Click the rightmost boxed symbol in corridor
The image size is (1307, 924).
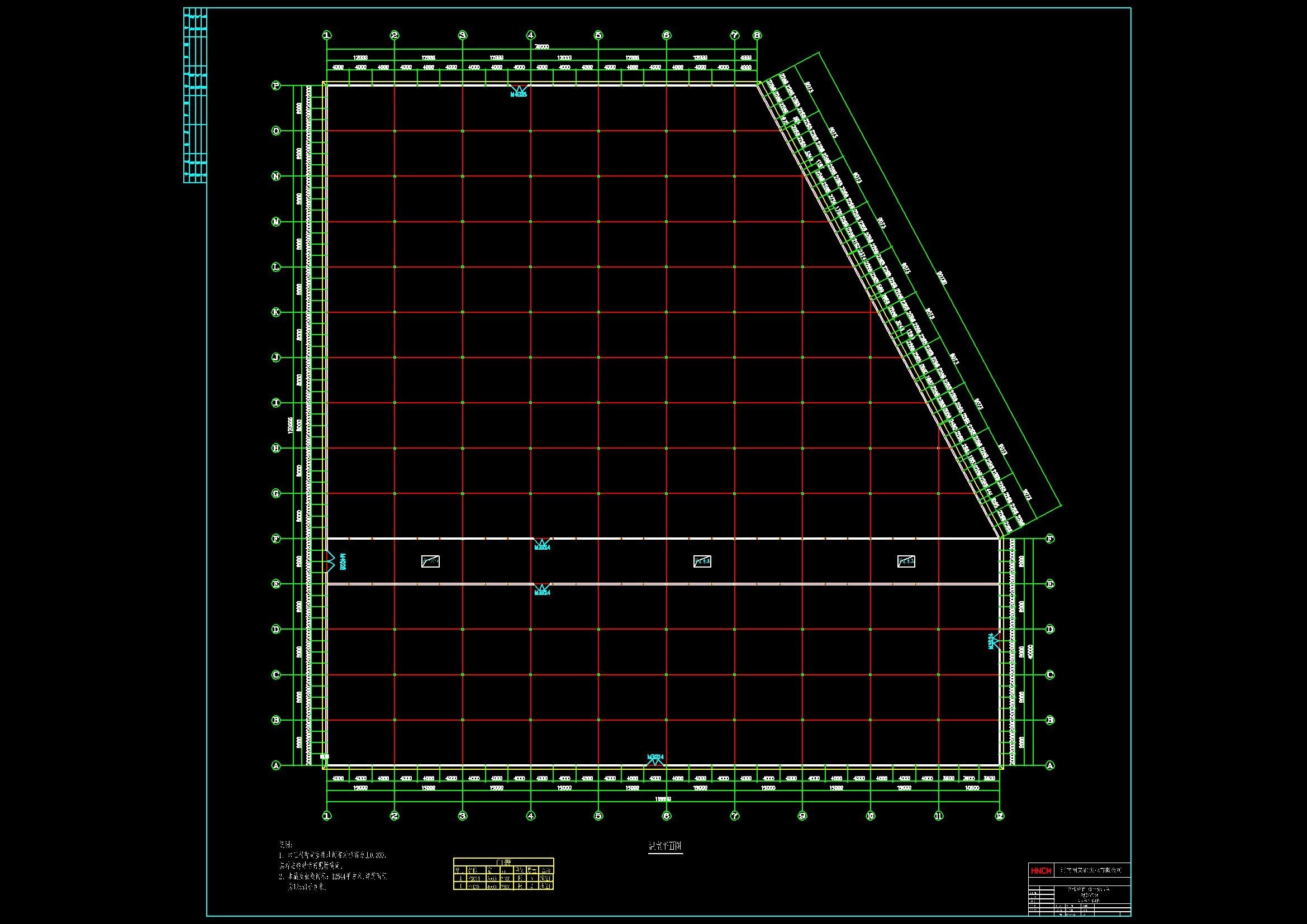click(x=906, y=561)
